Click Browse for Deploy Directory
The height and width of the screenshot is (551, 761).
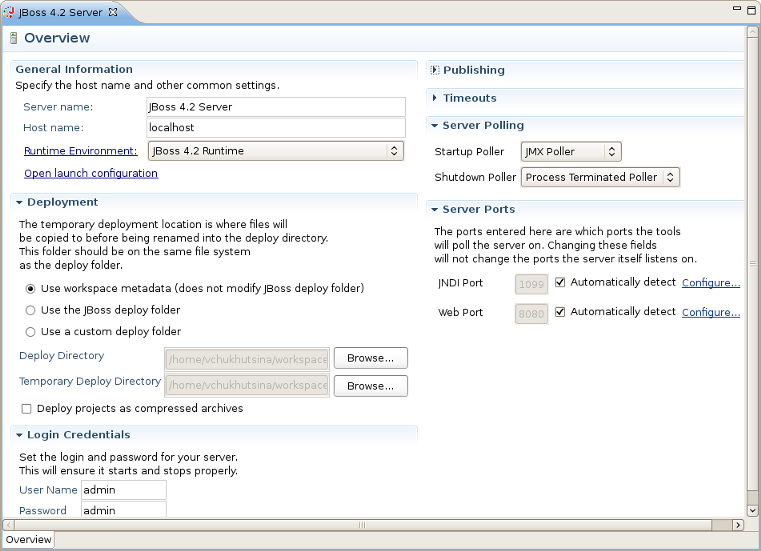pyautogui.click(x=370, y=358)
